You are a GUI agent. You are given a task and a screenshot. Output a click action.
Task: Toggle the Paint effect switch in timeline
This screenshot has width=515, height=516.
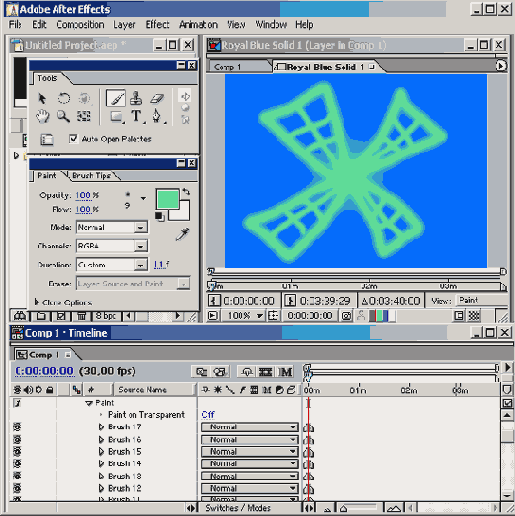[17, 403]
